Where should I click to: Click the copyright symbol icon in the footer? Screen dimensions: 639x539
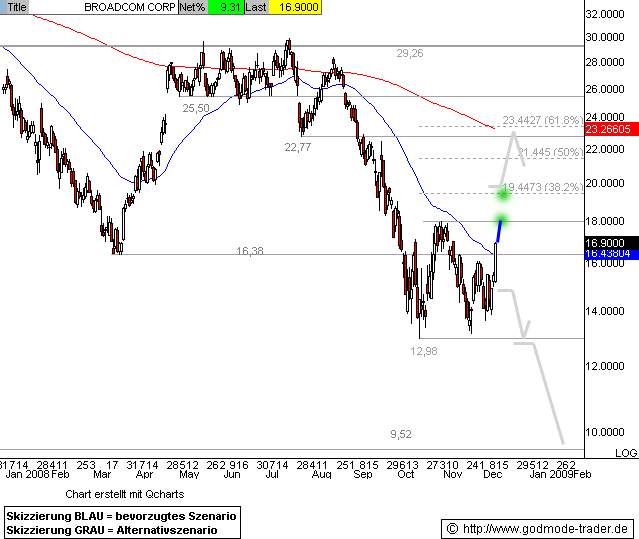(451, 527)
